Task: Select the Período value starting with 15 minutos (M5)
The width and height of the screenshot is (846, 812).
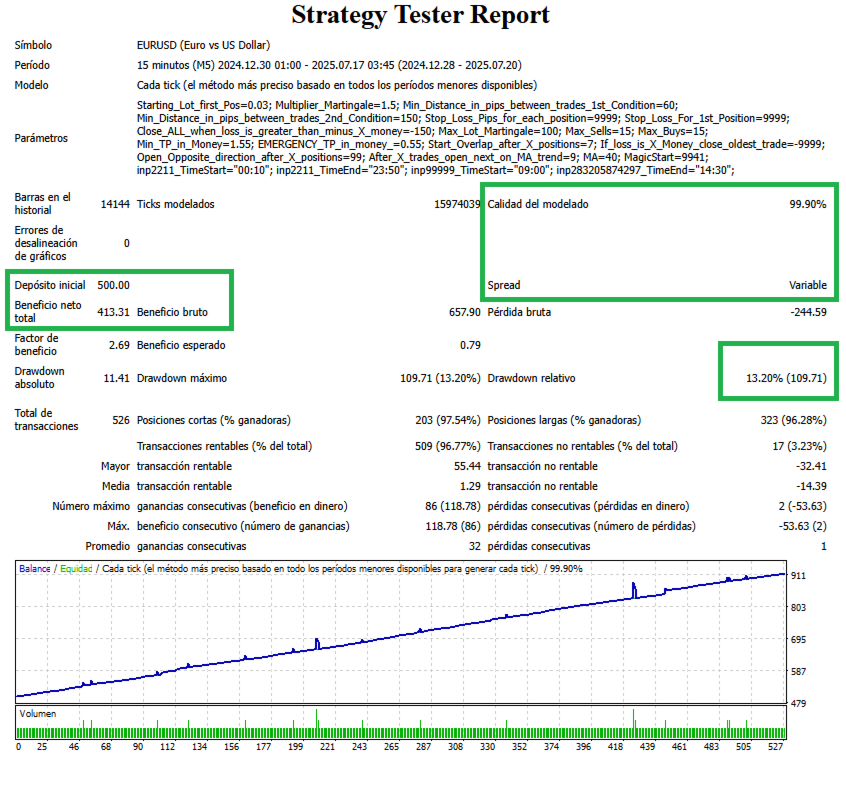Action: pos(329,65)
